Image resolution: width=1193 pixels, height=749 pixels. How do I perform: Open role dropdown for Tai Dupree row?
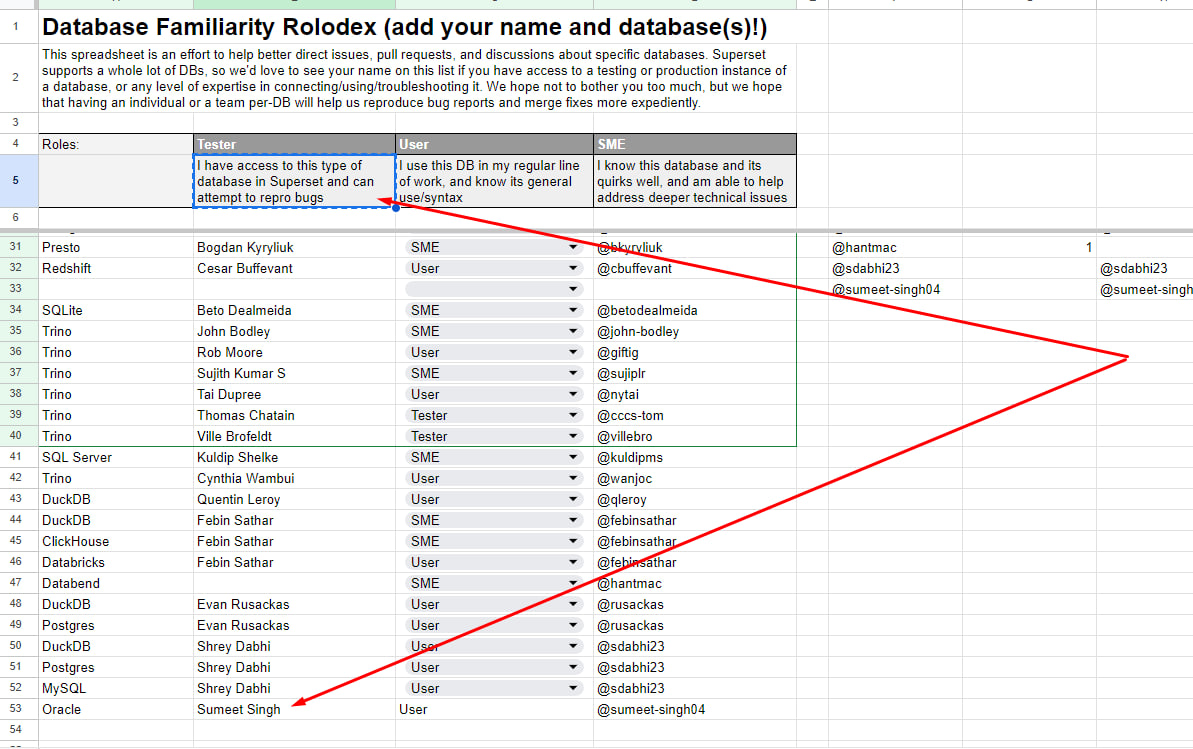(x=572, y=394)
